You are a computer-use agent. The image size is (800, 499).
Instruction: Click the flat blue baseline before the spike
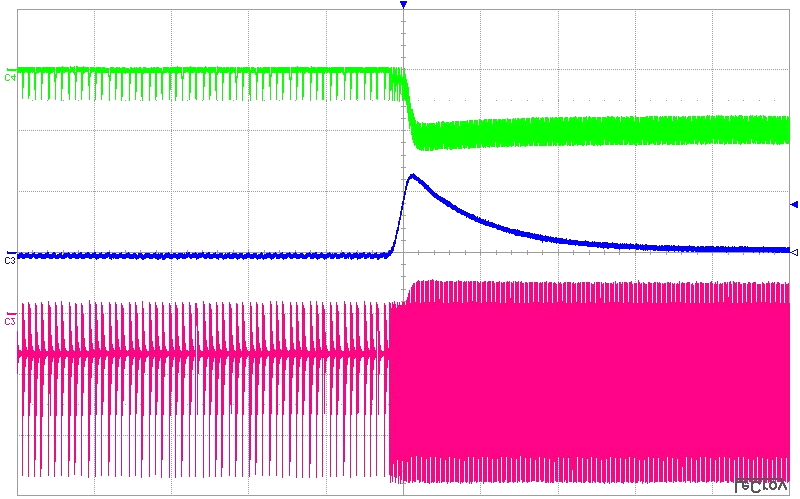pos(200,256)
